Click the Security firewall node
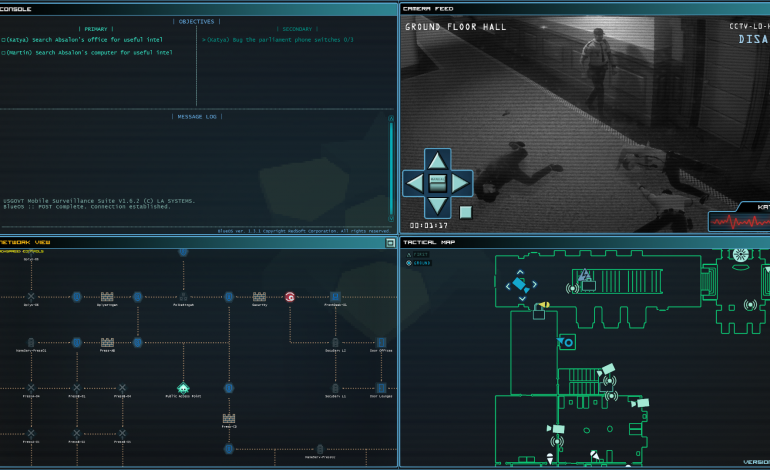This screenshot has width=770, height=470. pyautogui.click(x=259, y=297)
